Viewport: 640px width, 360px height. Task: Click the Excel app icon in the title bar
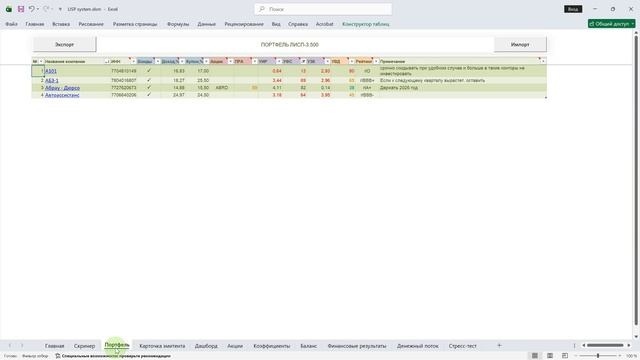coord(9,9)
